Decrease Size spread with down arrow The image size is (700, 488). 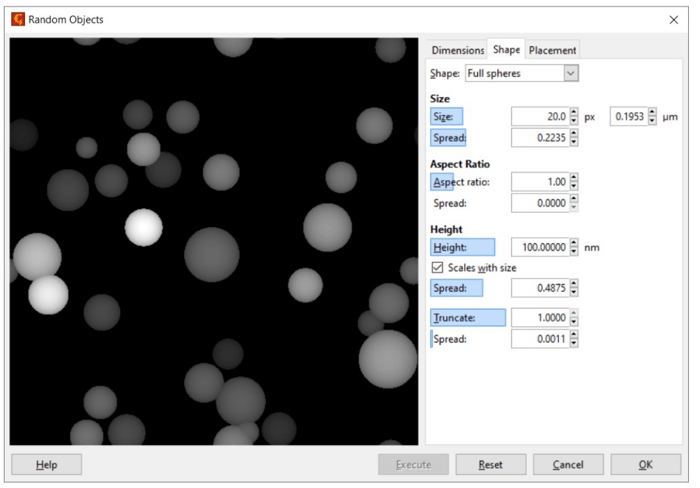(x=574, y=142)
